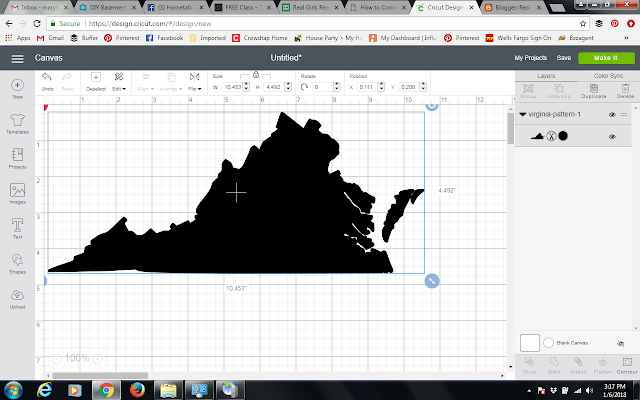Screen dimensions: 640x400
Task: Switch to the Layers tab
Action: [x=546, y=76]
